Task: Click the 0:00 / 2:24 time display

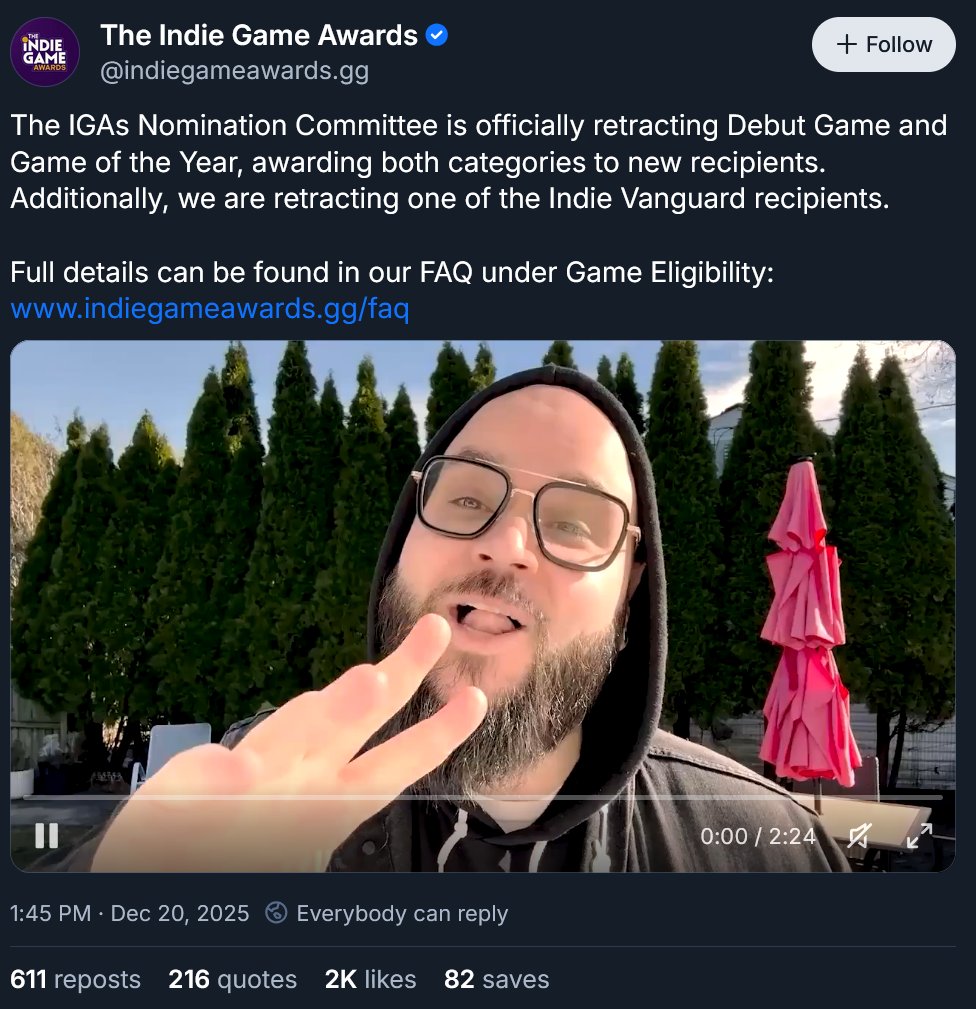Action: pos(758,836)
